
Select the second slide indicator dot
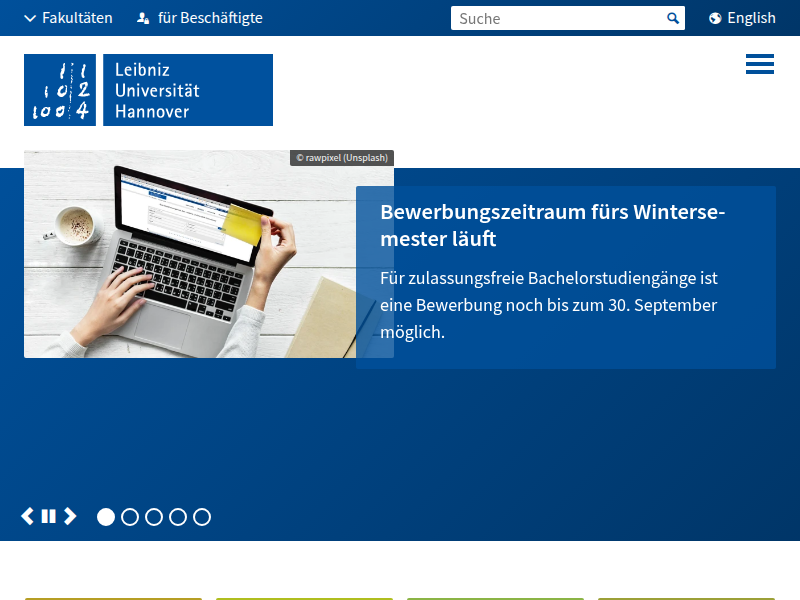tap(130, 517)
